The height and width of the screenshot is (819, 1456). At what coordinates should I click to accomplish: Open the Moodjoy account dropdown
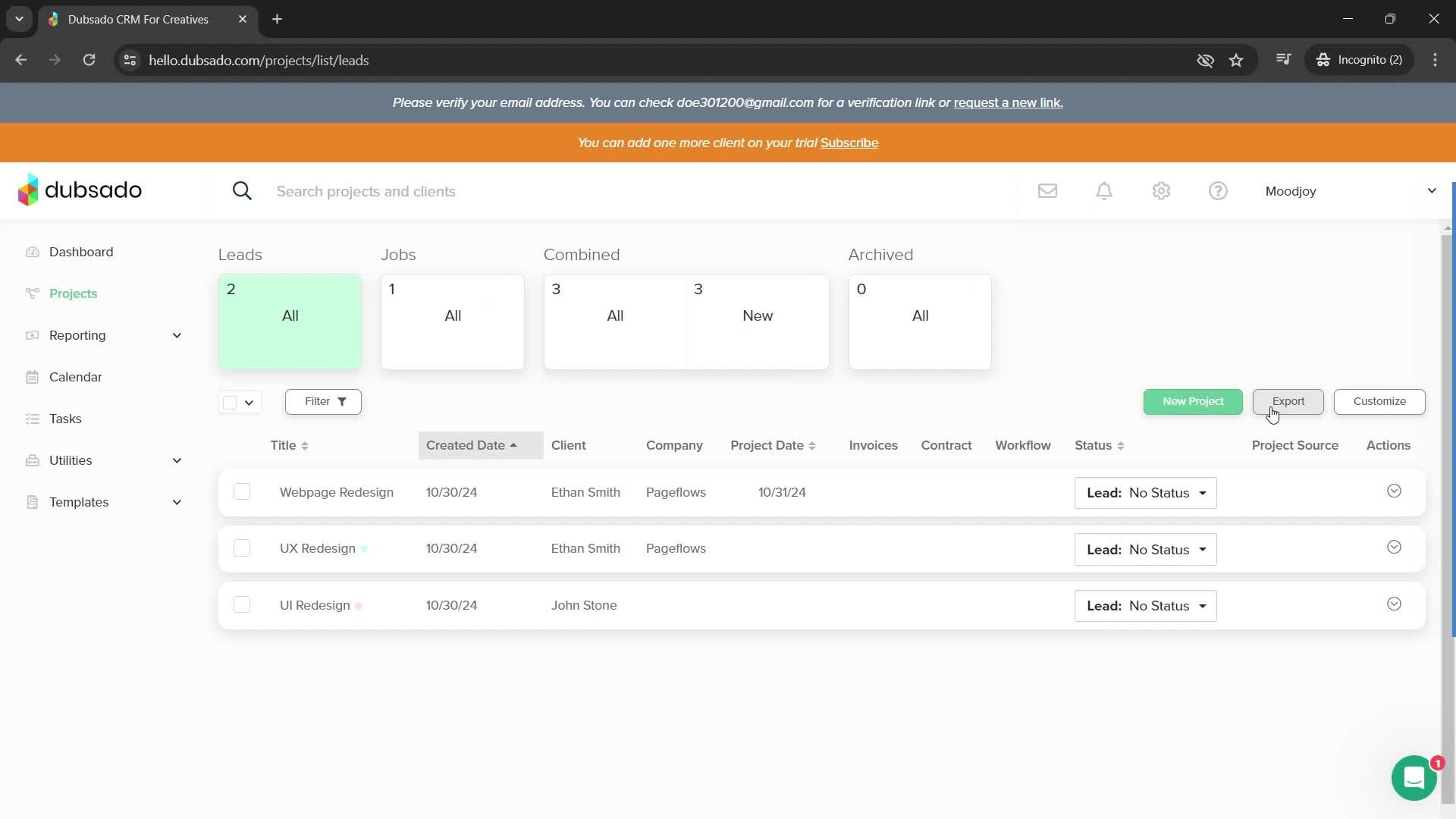tap(1351, 191)
